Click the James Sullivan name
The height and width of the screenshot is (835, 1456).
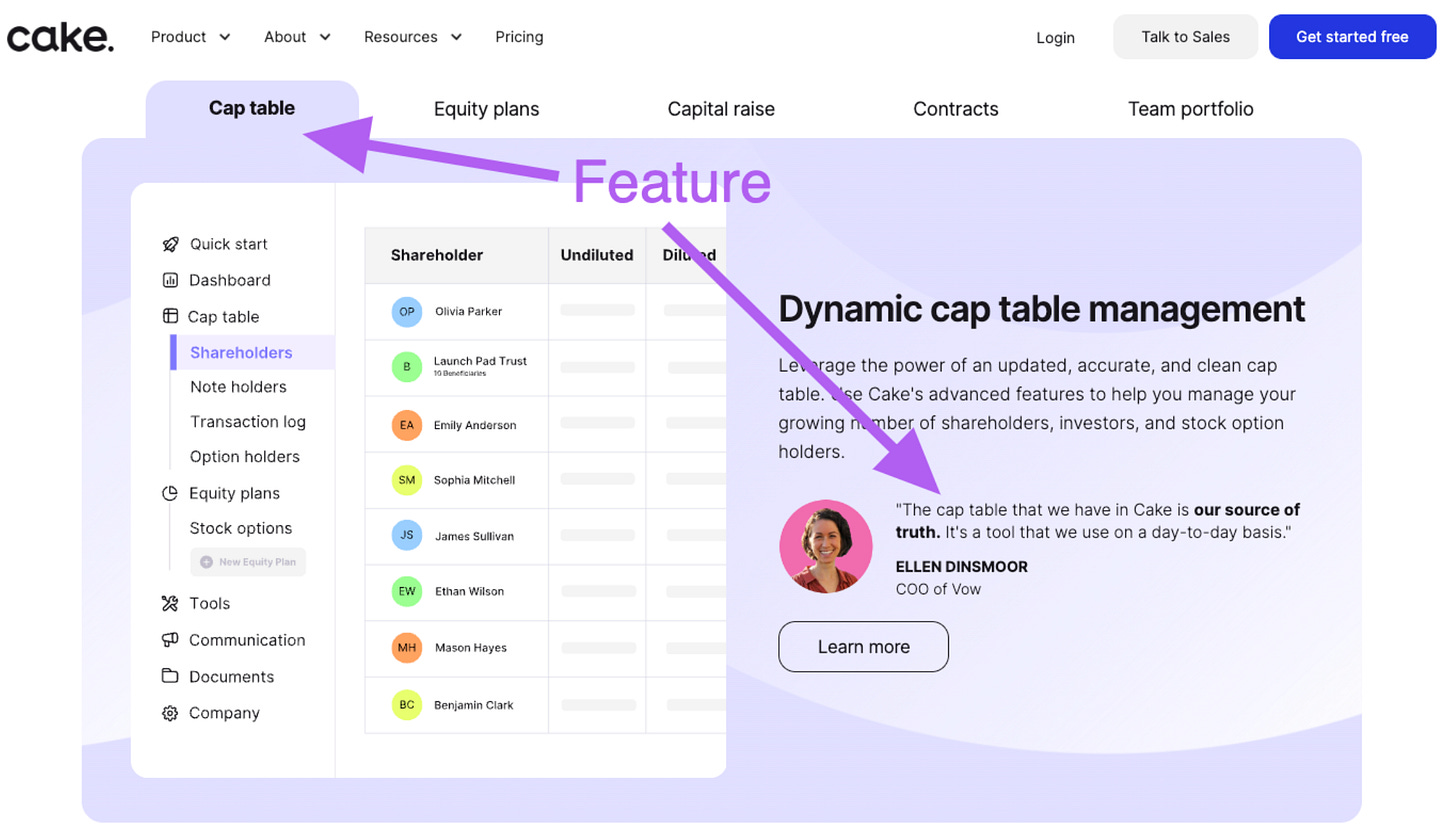tap(474, 536)
